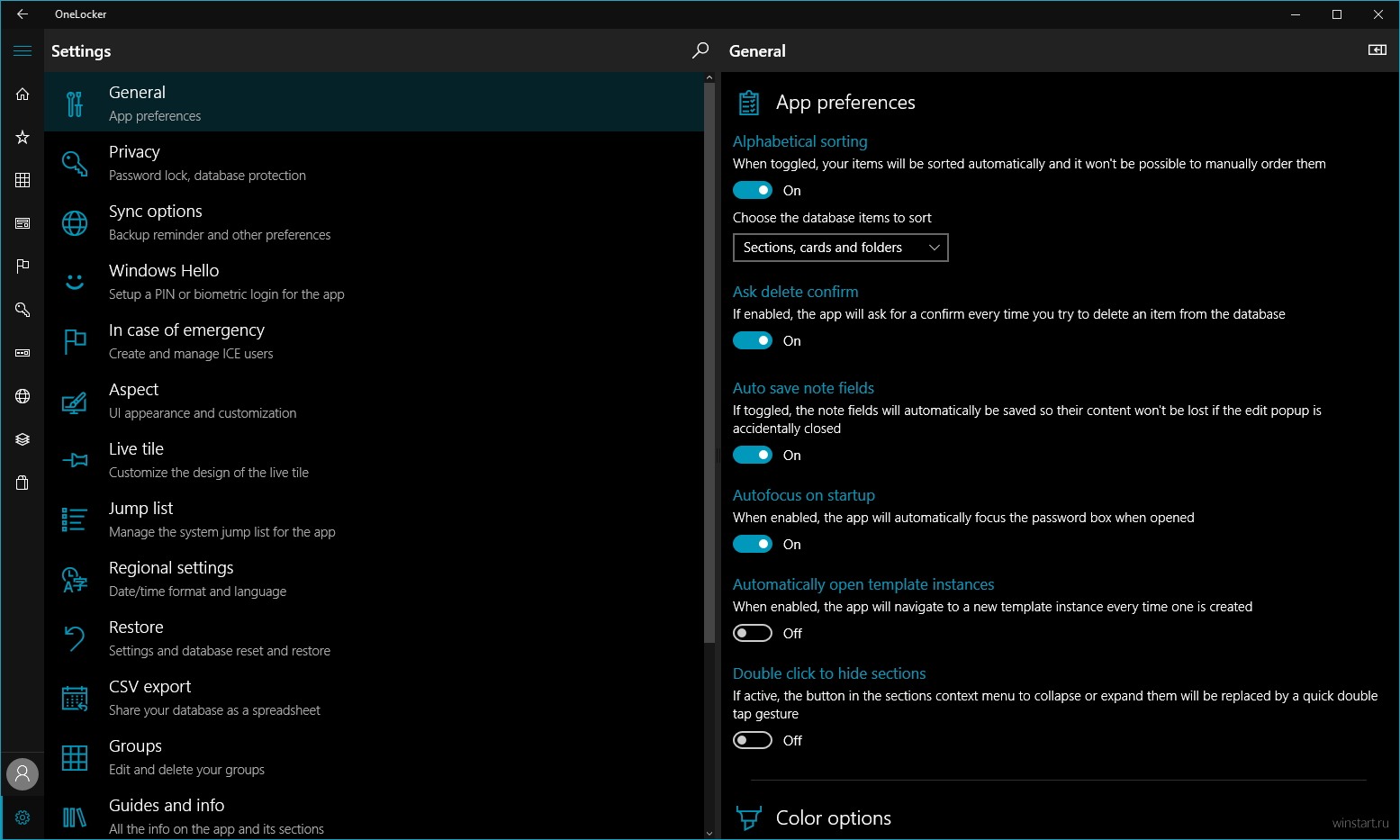This screenshot has height=840, width=1400.
Task: Click 'Backup reminder and other preferences' text
Action: coord(220,235)
